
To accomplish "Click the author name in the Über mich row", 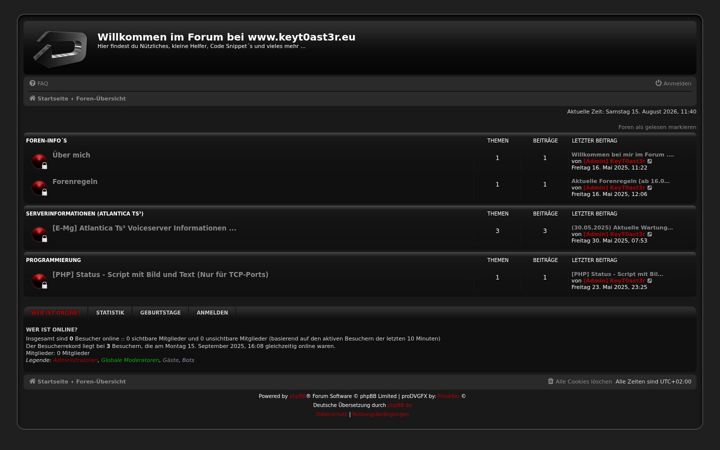I will [614, 162].
